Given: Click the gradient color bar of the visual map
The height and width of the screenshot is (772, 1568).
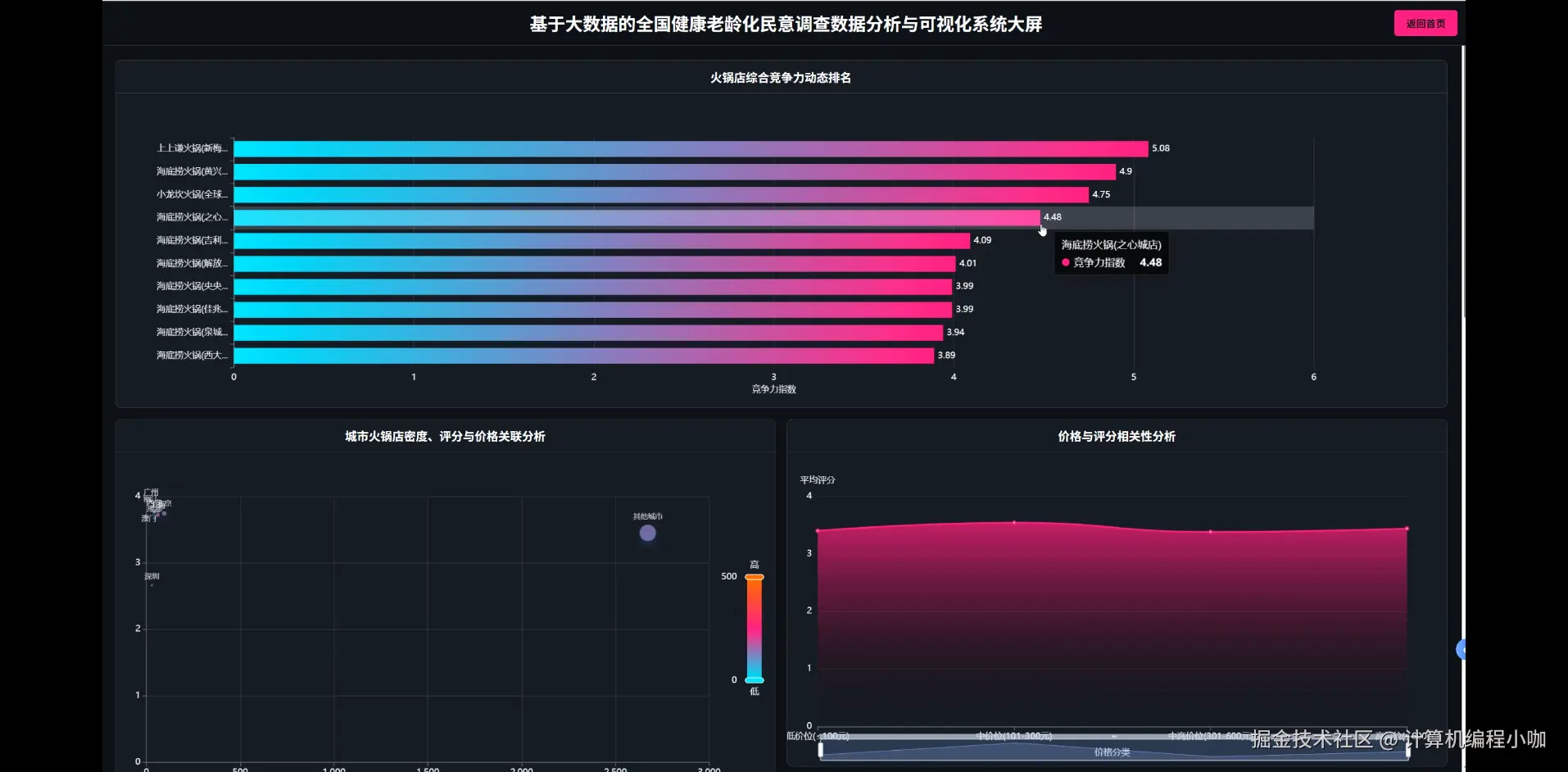Looking at the screenshot, I should [755, 629].
